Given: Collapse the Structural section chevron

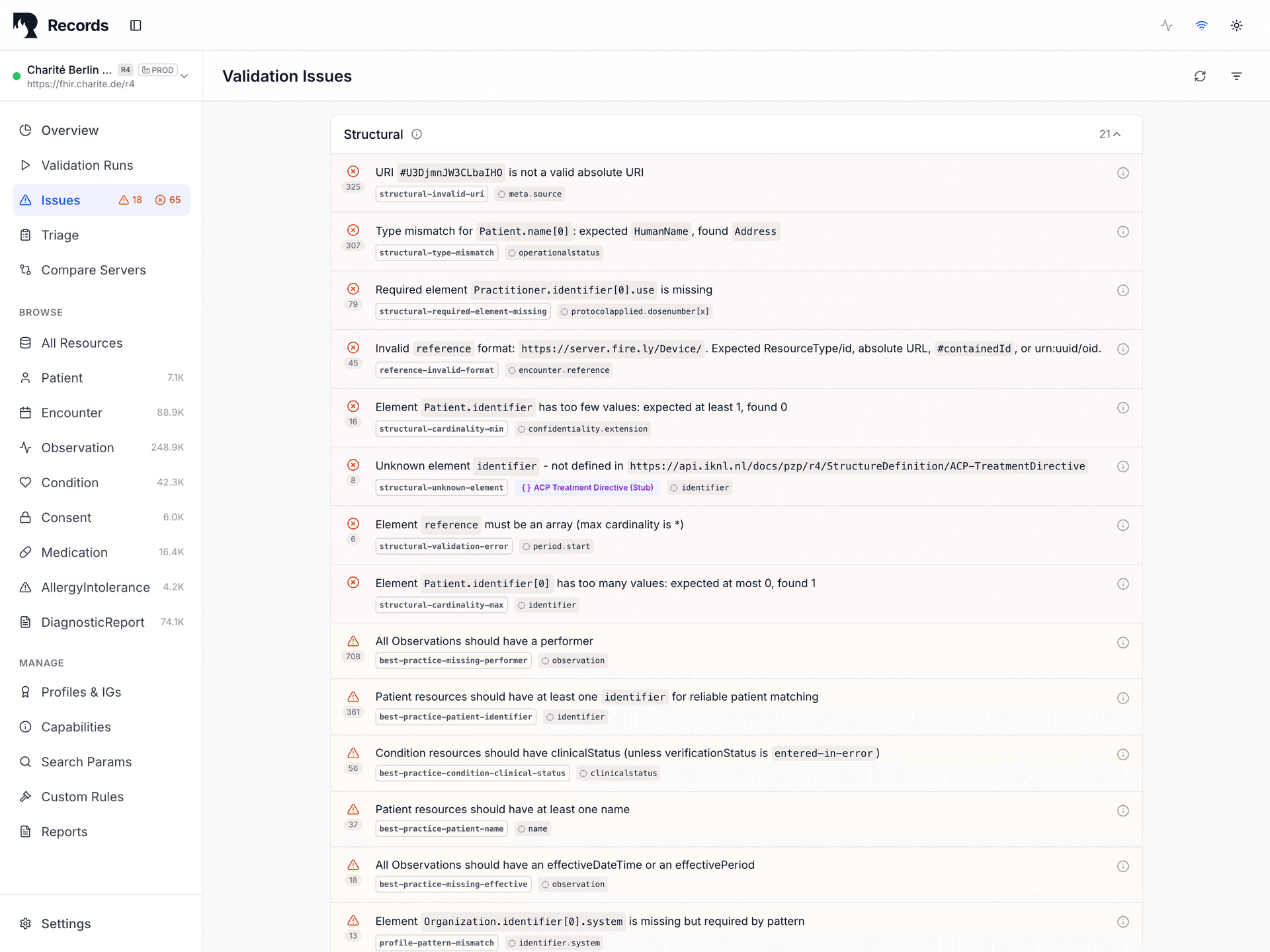Looking at the screenshot, I should 1117,134.
